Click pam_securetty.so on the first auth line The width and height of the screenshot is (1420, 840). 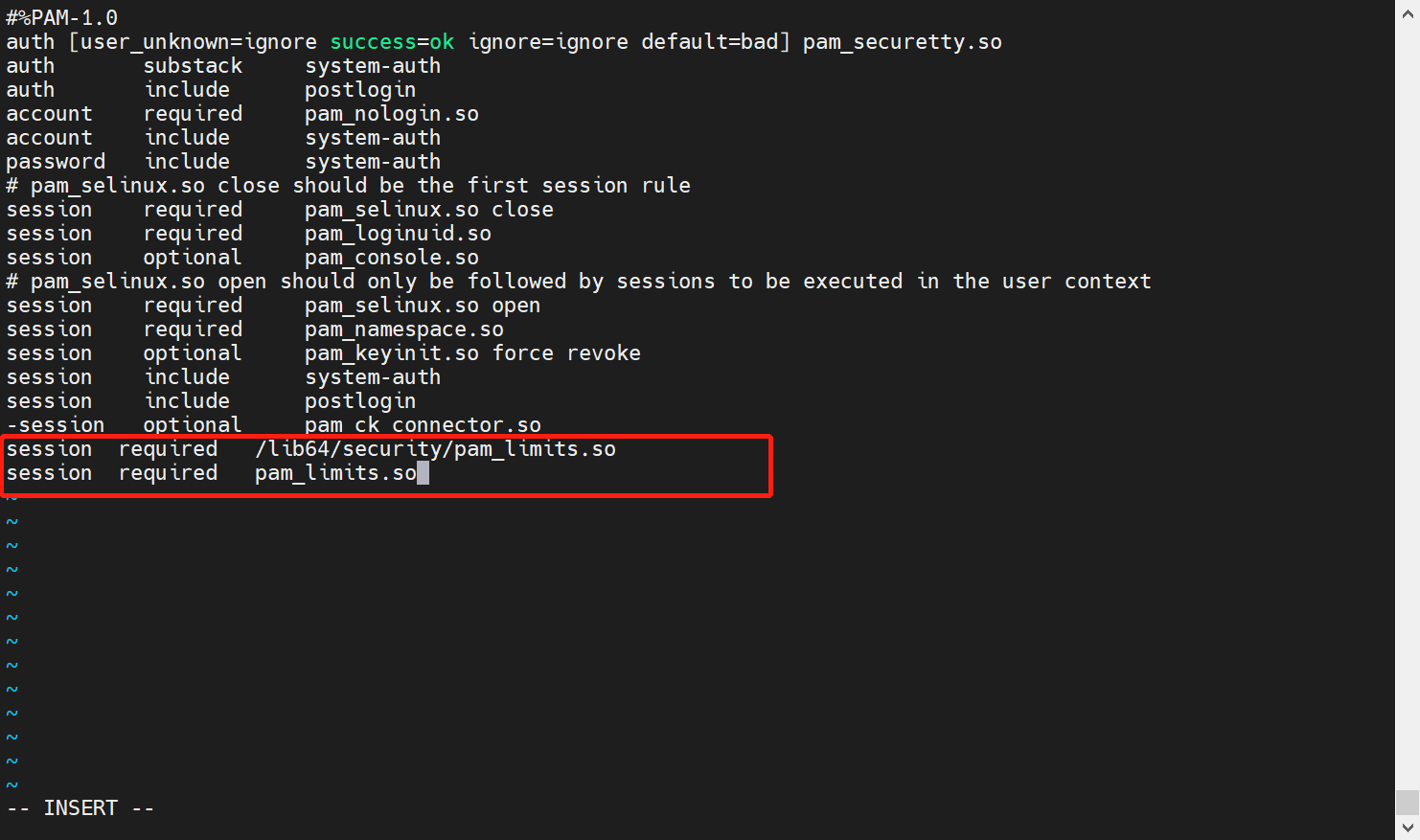(902, 42)
